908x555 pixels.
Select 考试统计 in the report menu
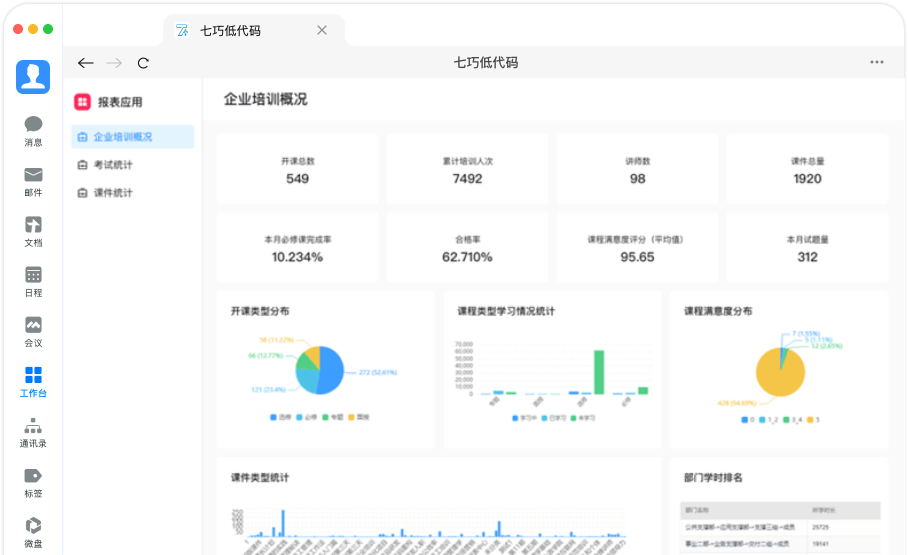(x=113, y=165)
